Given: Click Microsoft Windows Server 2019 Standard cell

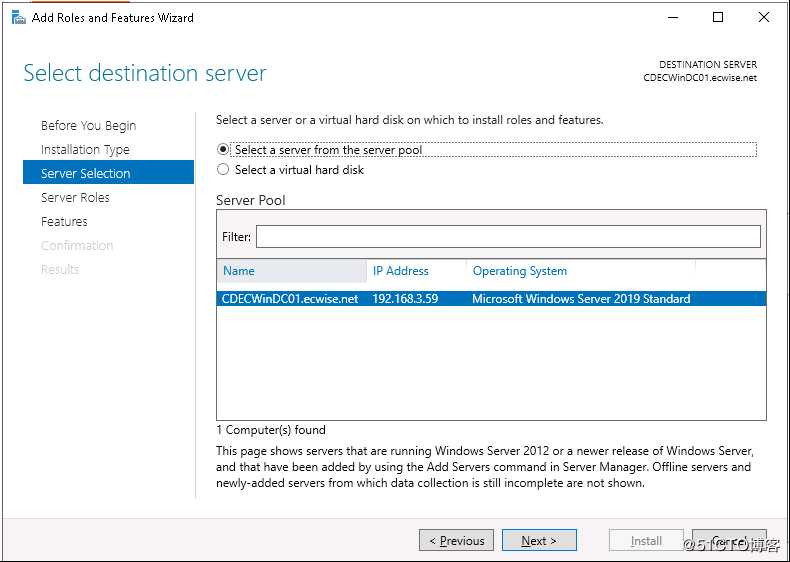Looking at the screenshot, I should click(581, 299).
